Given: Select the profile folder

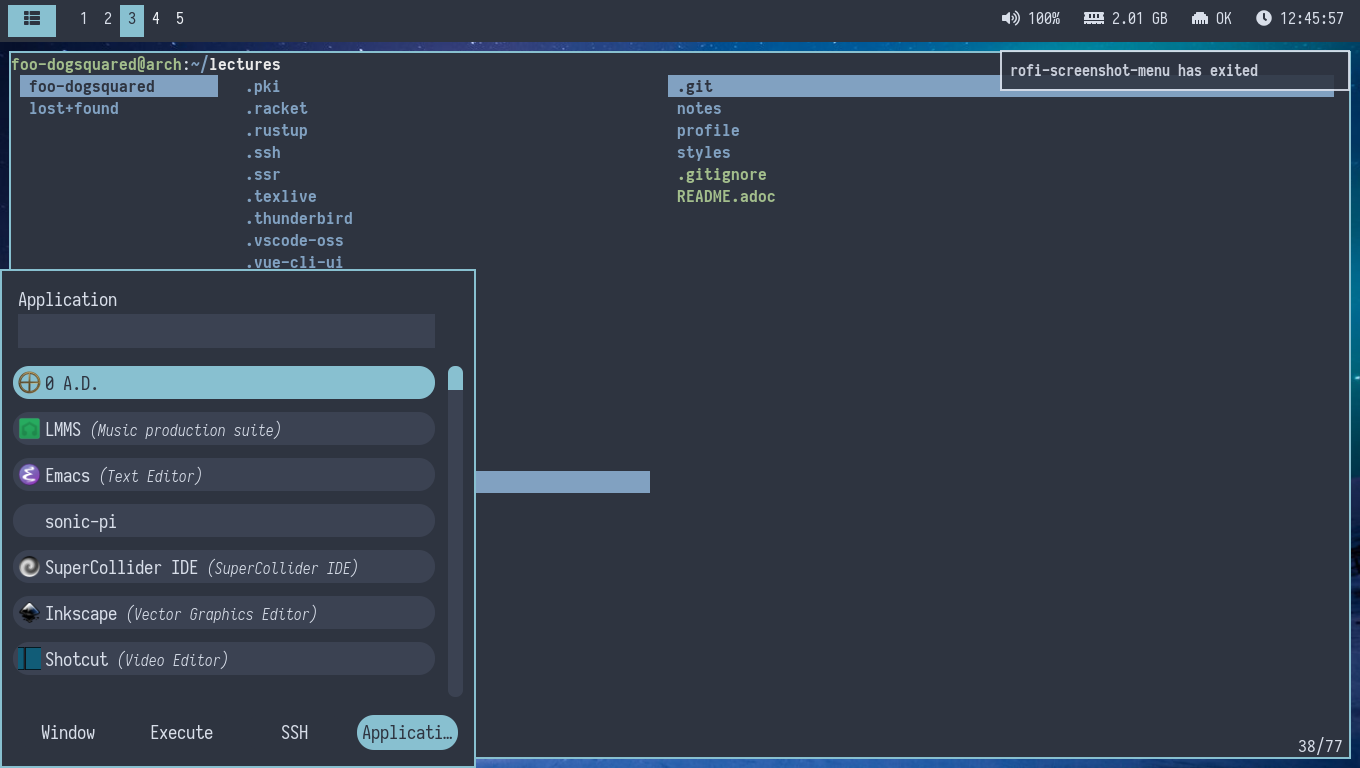Looking at the screenshot, I should click(x=708, y=130).
